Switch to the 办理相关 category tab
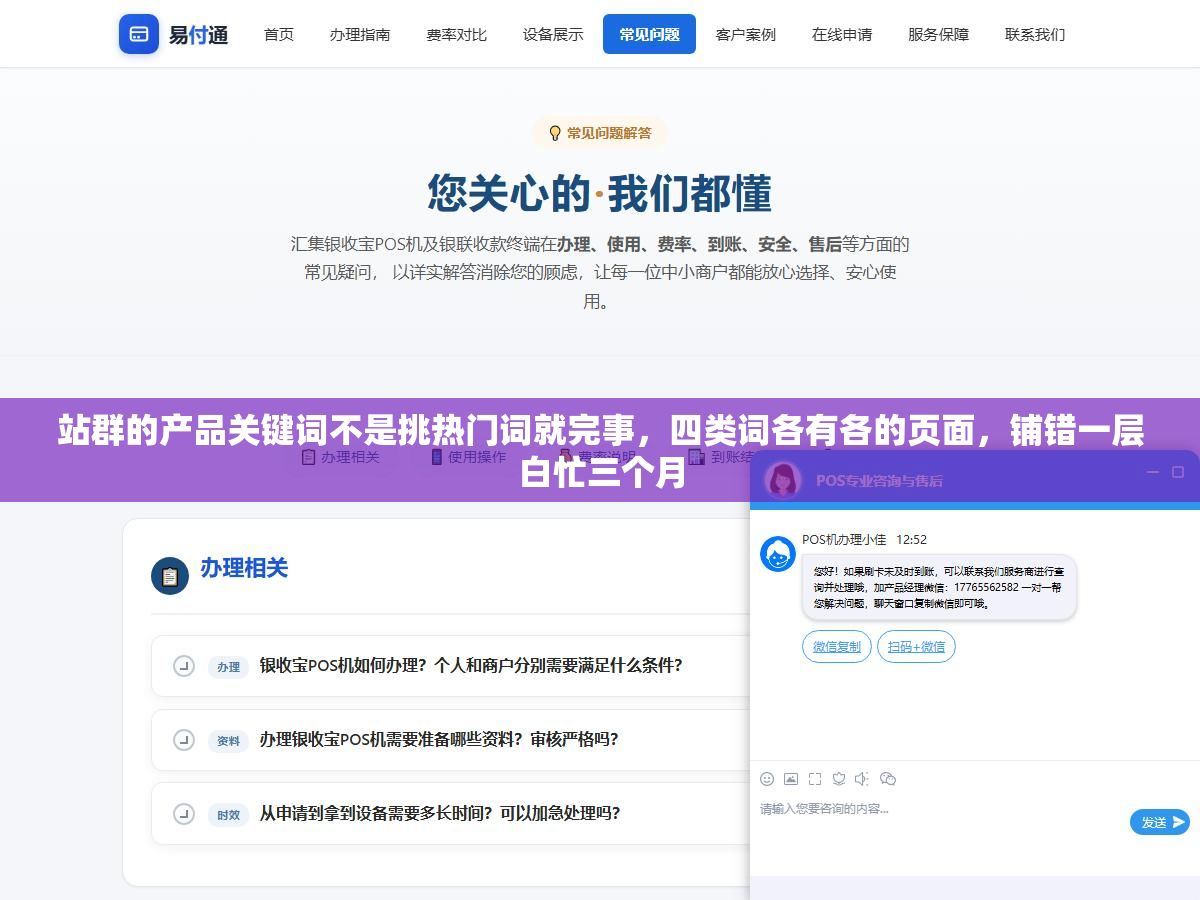The width and height of the screenshot is (1200, 900). point(340,457)
